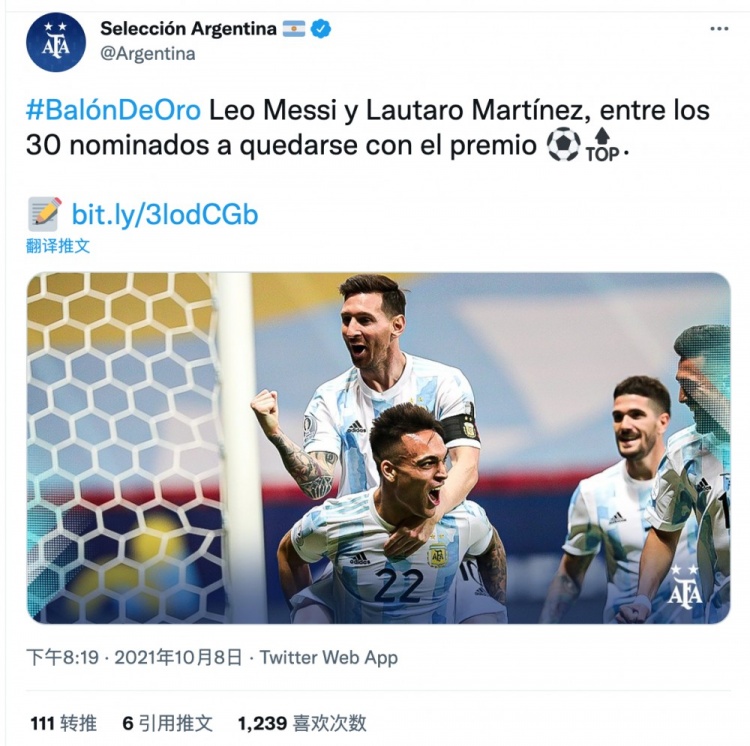Open the three-dot more options menu
750x746 pixels.
(719, 29)
